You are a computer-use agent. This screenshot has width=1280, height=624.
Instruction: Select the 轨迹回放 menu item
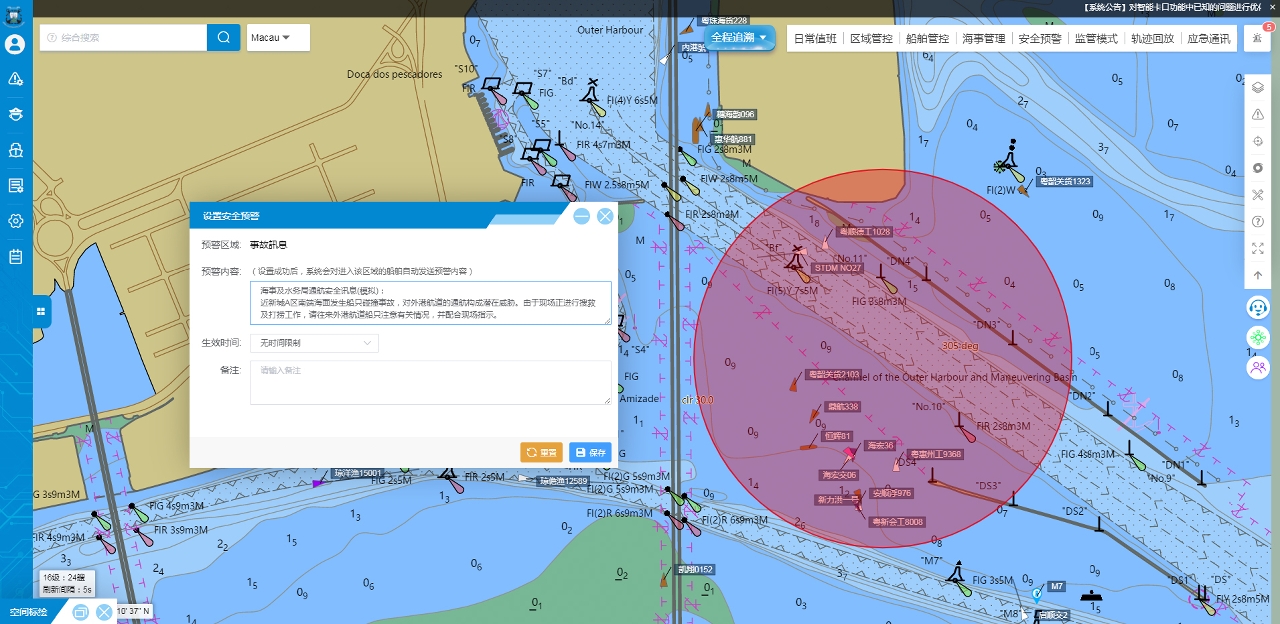[x=1152, y=39]
